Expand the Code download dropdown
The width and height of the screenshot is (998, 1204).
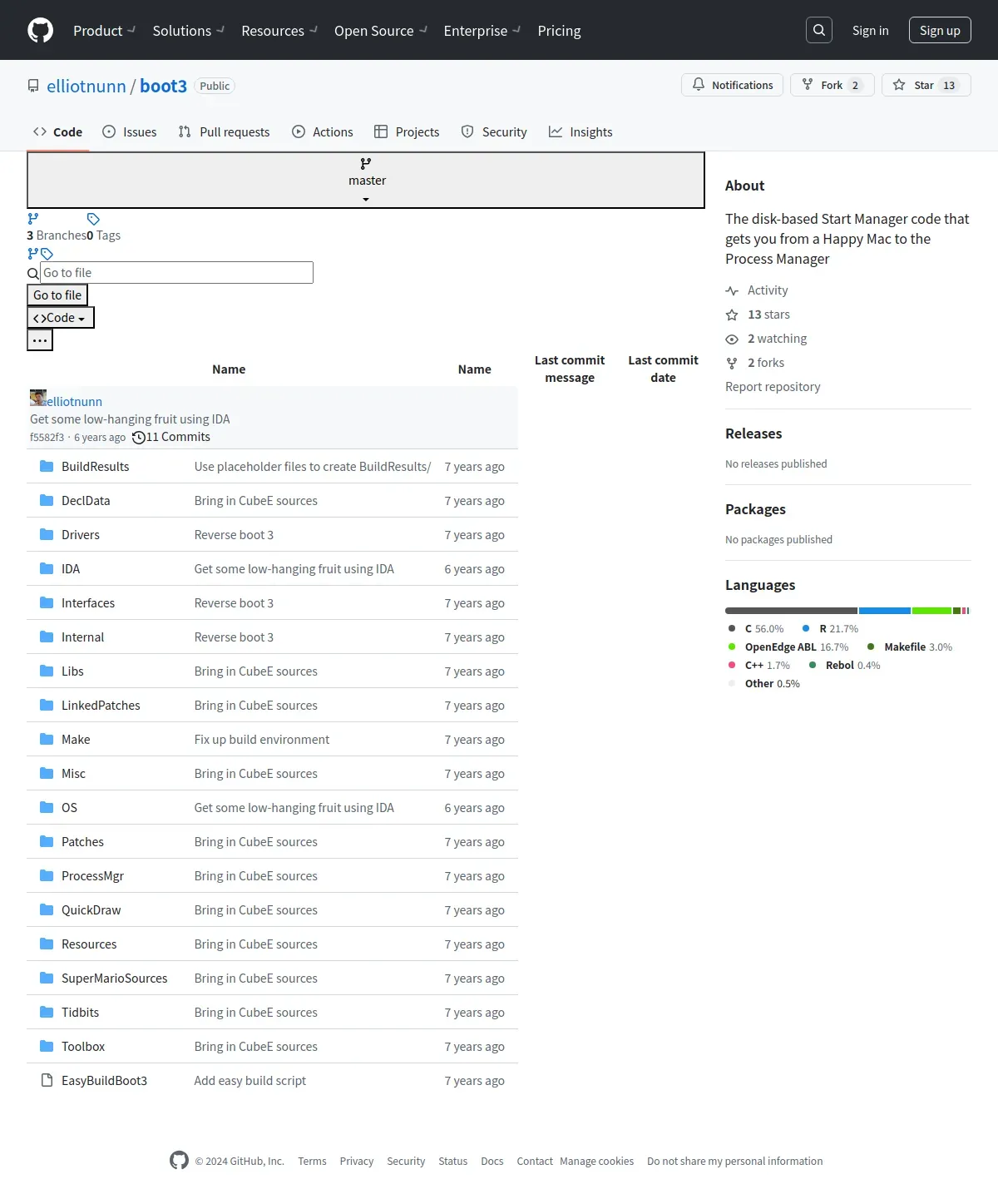coord(61,318)
